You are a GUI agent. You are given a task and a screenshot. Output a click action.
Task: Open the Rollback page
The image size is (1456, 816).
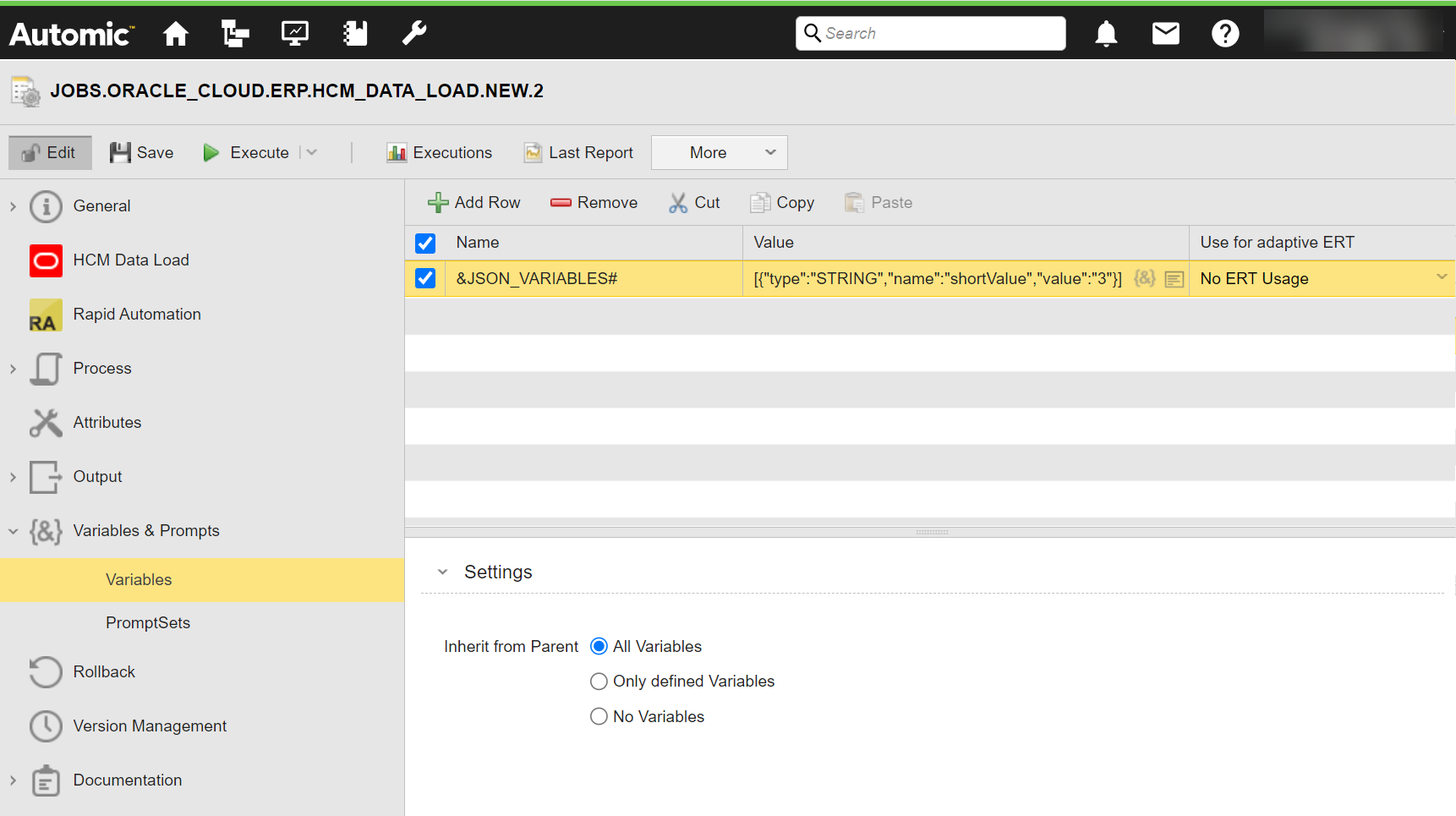tap(104, 672)
